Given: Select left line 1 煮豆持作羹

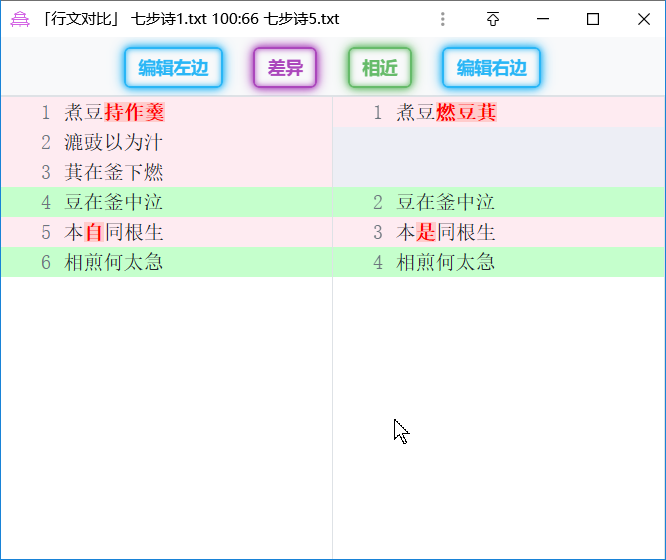Looking at the screenshot, I should tap(114, 112).
